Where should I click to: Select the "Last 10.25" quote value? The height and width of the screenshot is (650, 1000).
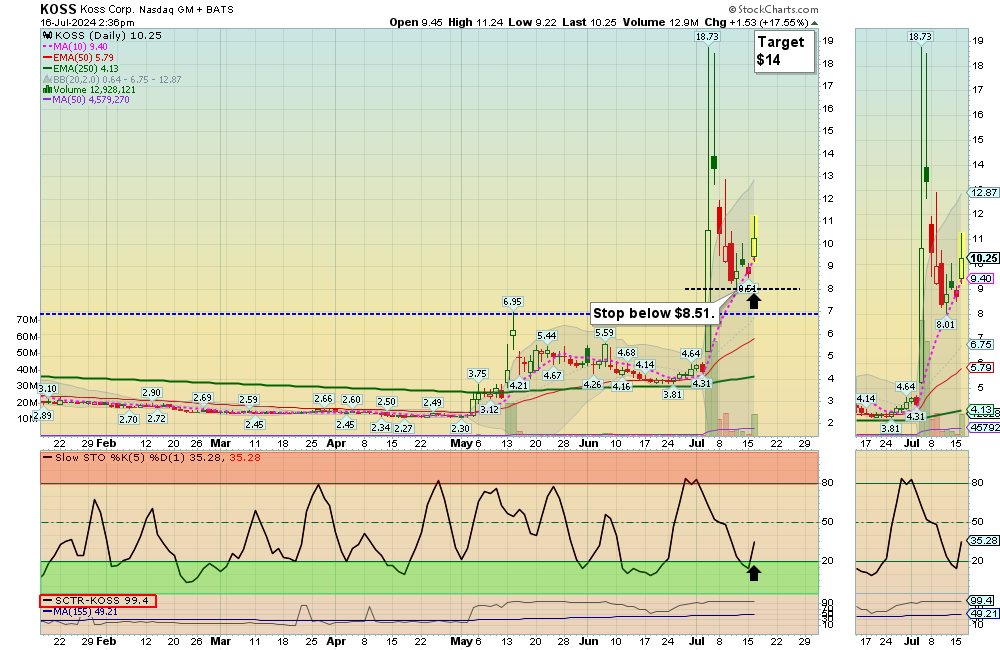click(x=589, y=22)
